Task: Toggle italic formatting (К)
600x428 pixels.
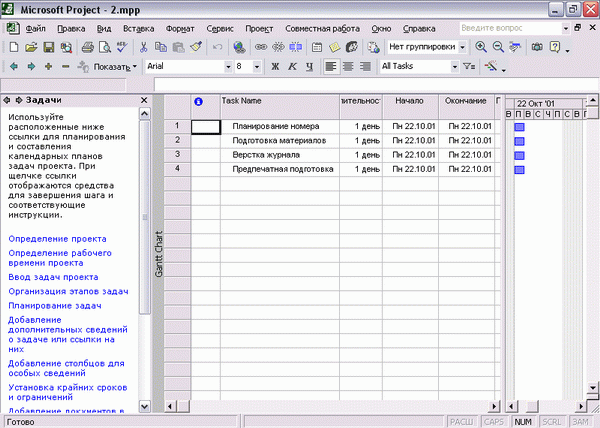Action: pyautogui.click(x=292, y=67)
